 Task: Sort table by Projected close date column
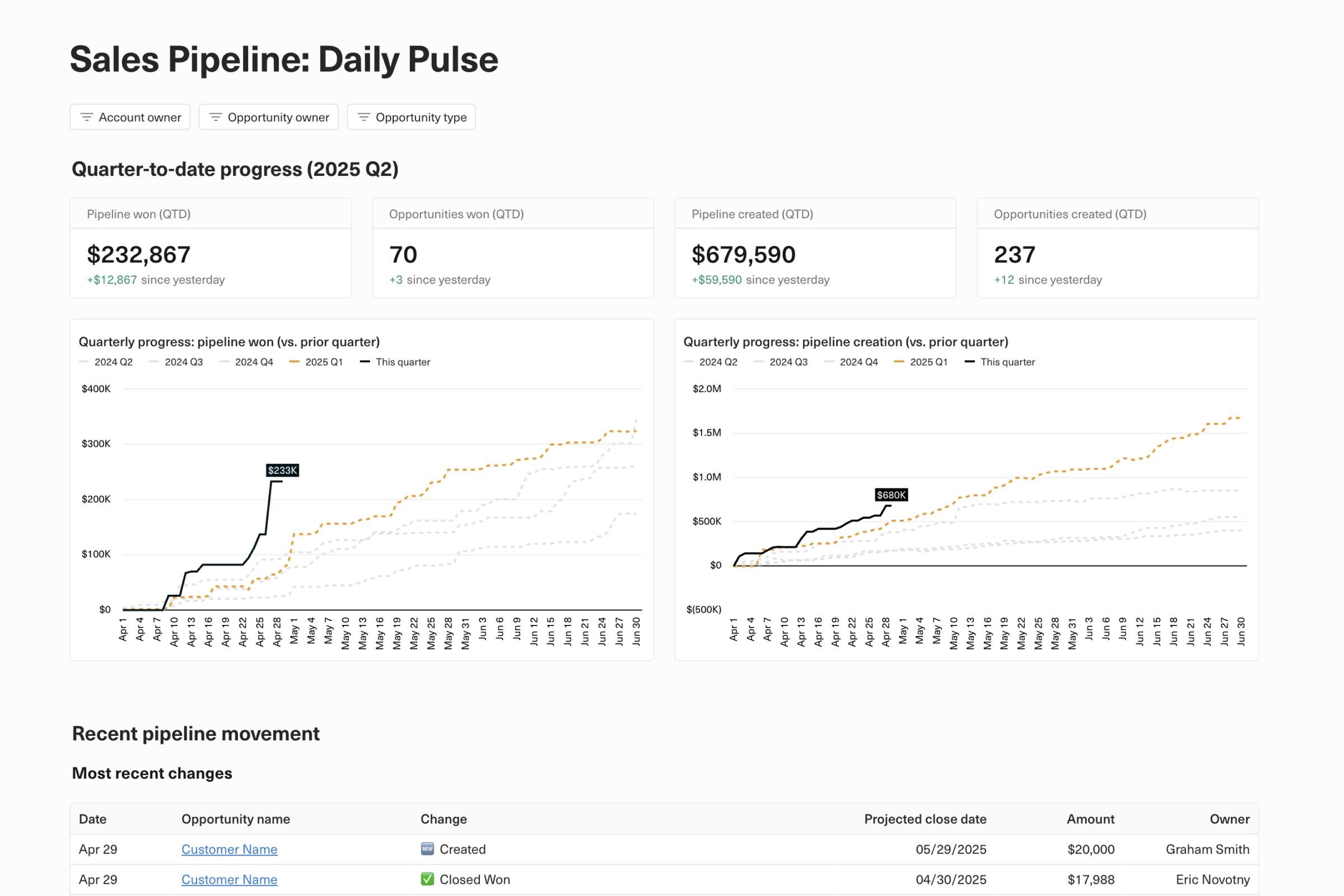(x=925, y=819)
